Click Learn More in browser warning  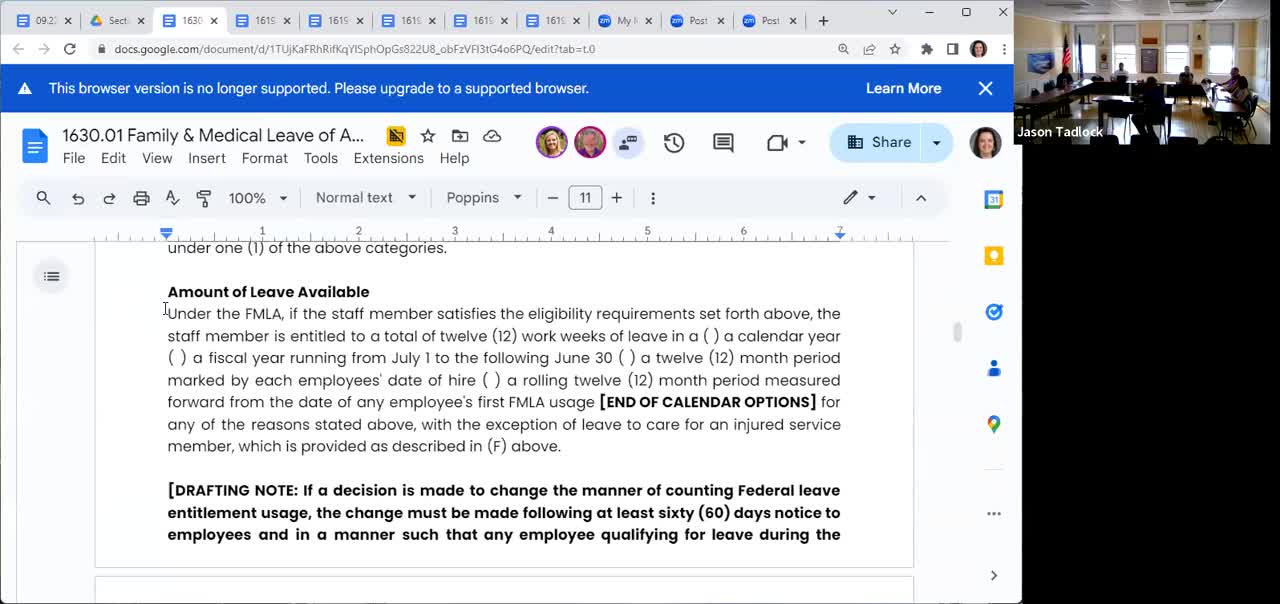903,88
